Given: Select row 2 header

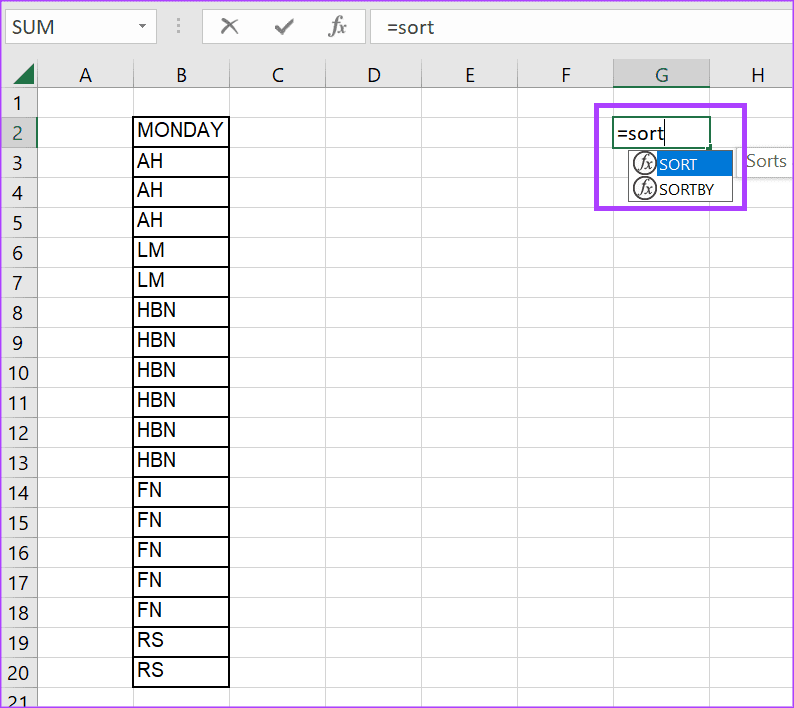Looking at the screenshot, I should [x=18, y=132].
